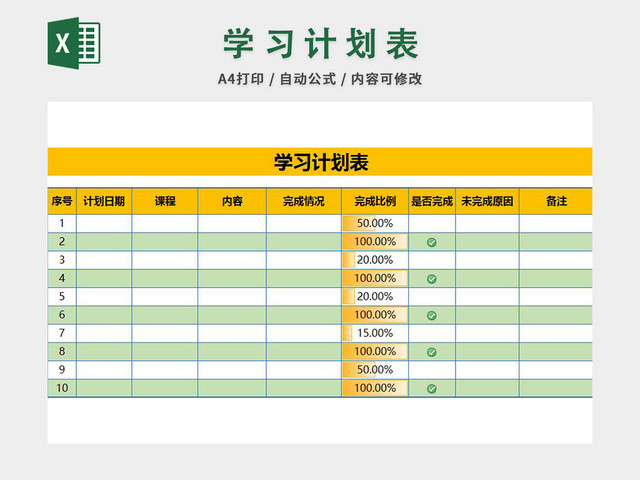Image resolution: width=640 pixels, height=480 pixels.
Task: Select sequence number 10 cell
Action: click(x=62, y=388)
